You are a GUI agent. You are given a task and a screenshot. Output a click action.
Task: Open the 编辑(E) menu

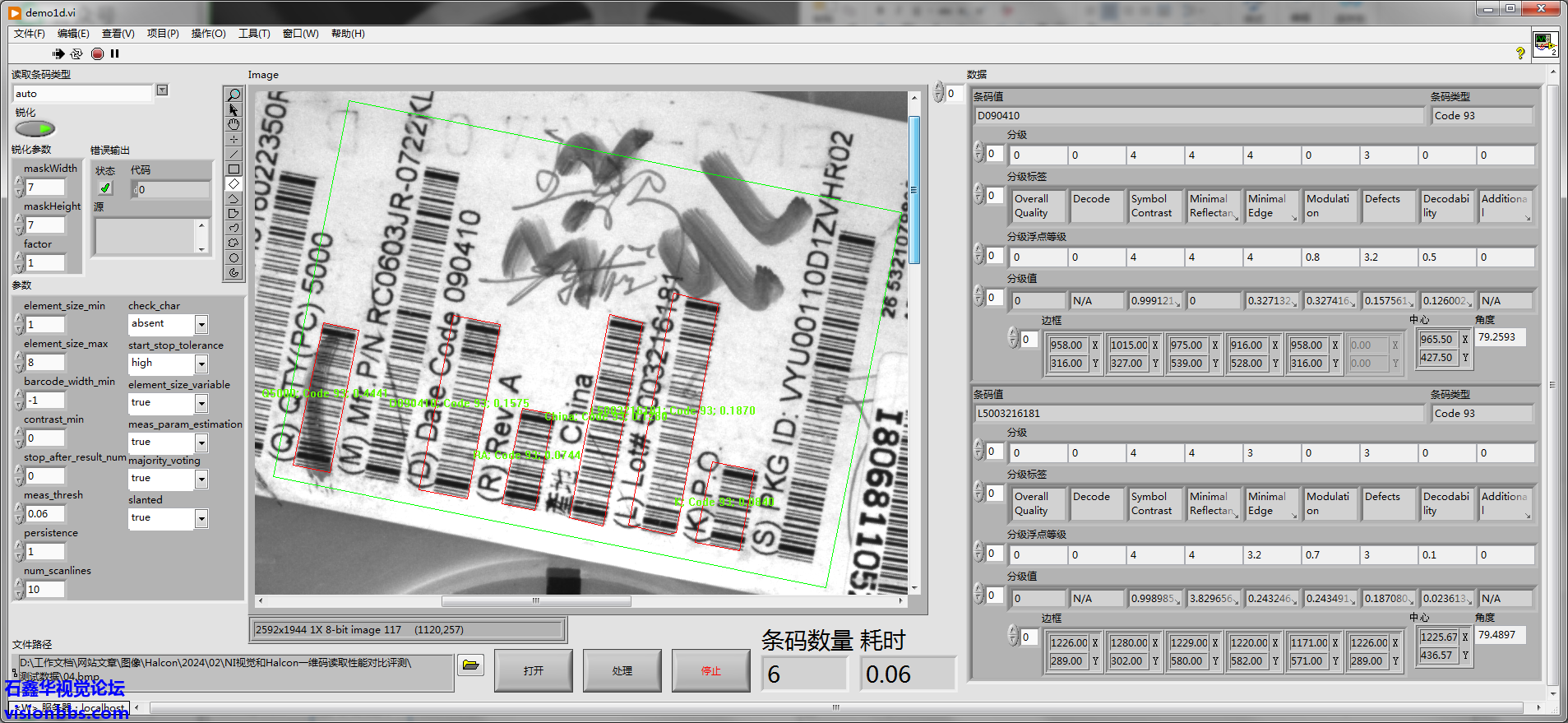[73, 34]
